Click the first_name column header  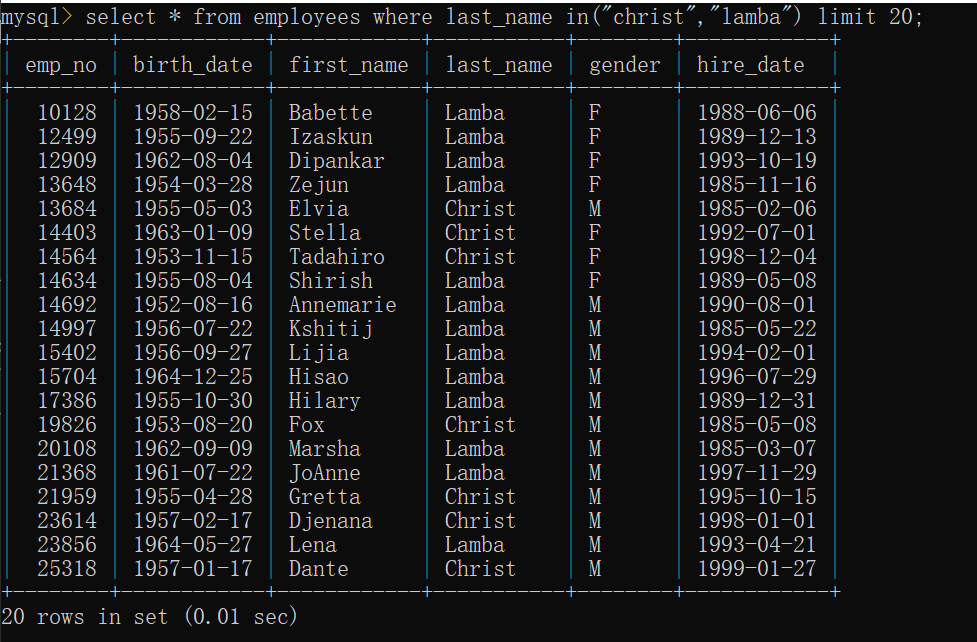(x=348, y=65)
